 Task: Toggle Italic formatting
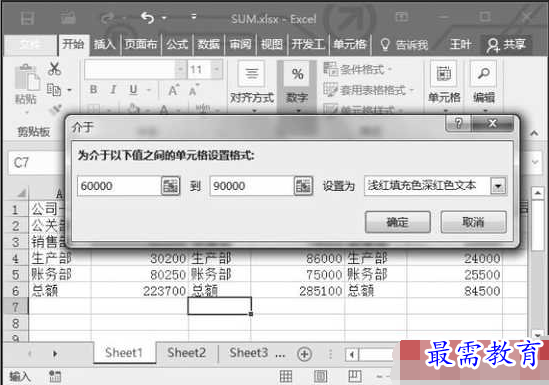113,90
